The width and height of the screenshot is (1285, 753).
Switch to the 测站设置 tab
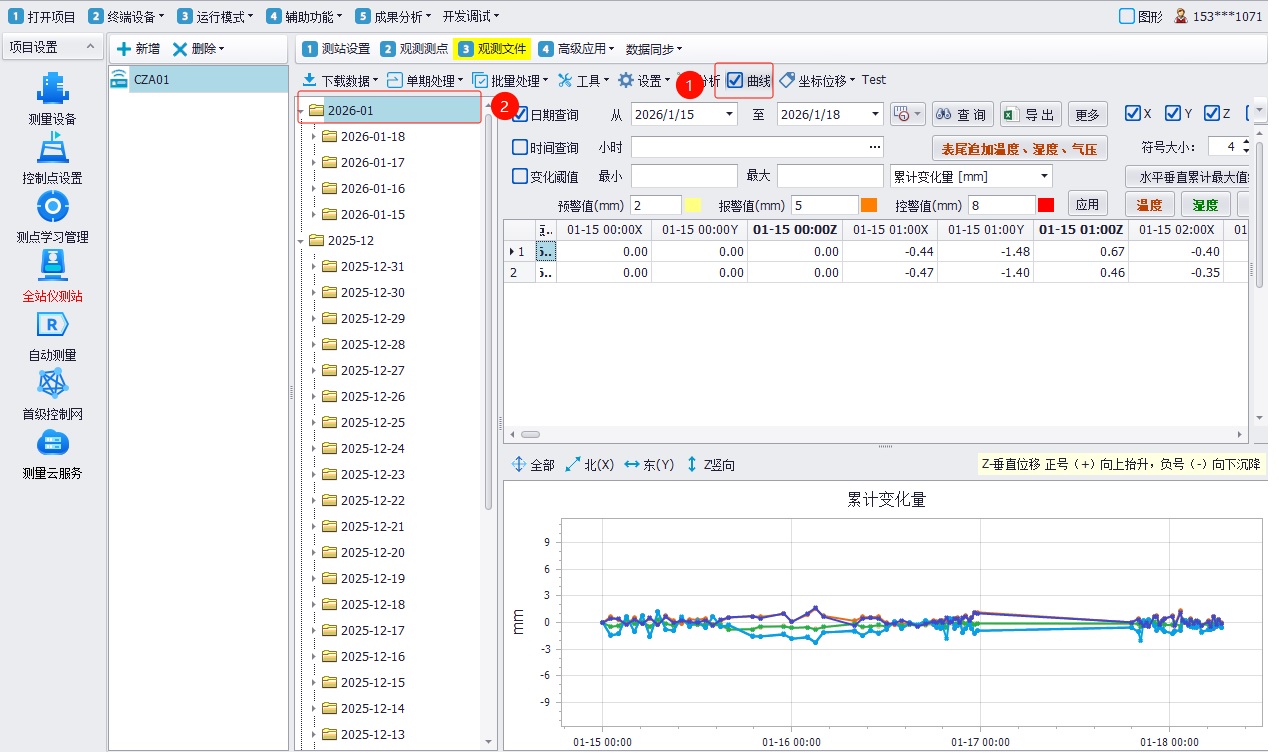(x=337, y=48)
